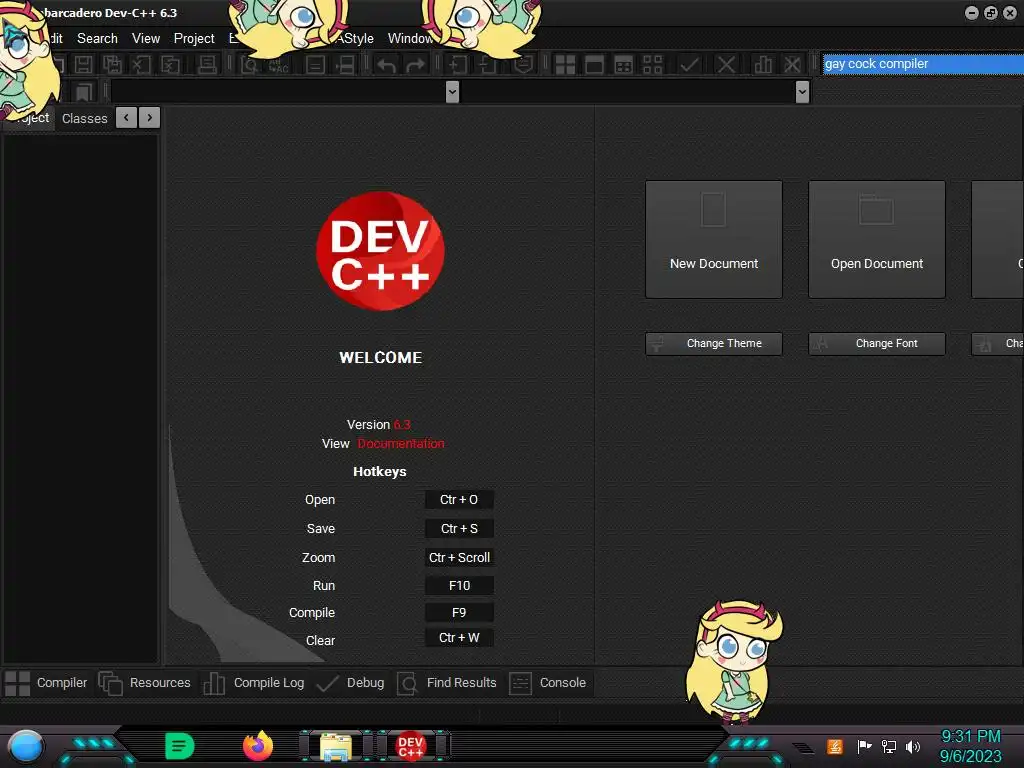Click the Rebuild All toolbar icon
The height and width of the screenshot is (768, 1024).
click(x=652, y=65)
